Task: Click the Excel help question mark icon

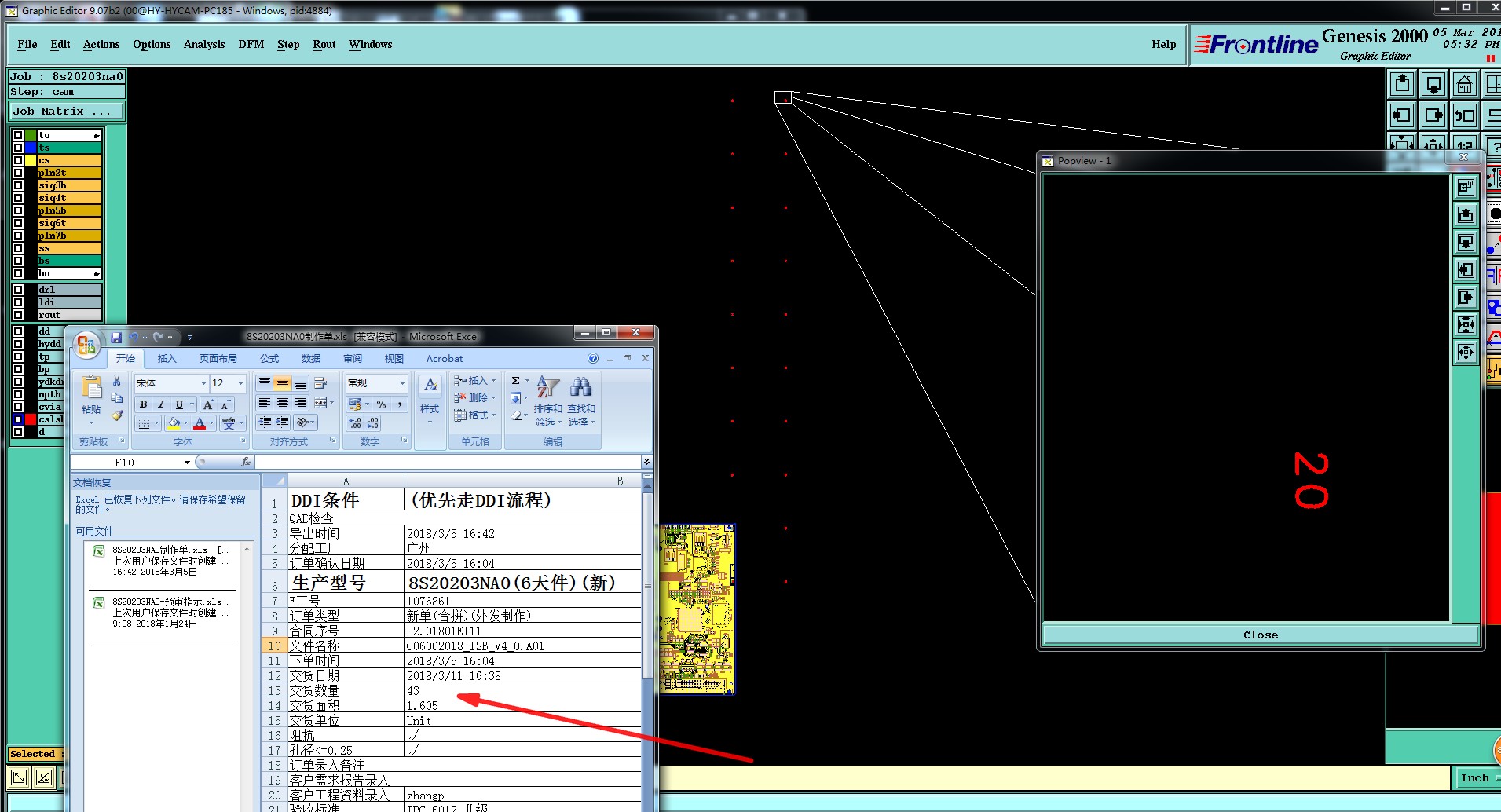Action: click(593, 358)
